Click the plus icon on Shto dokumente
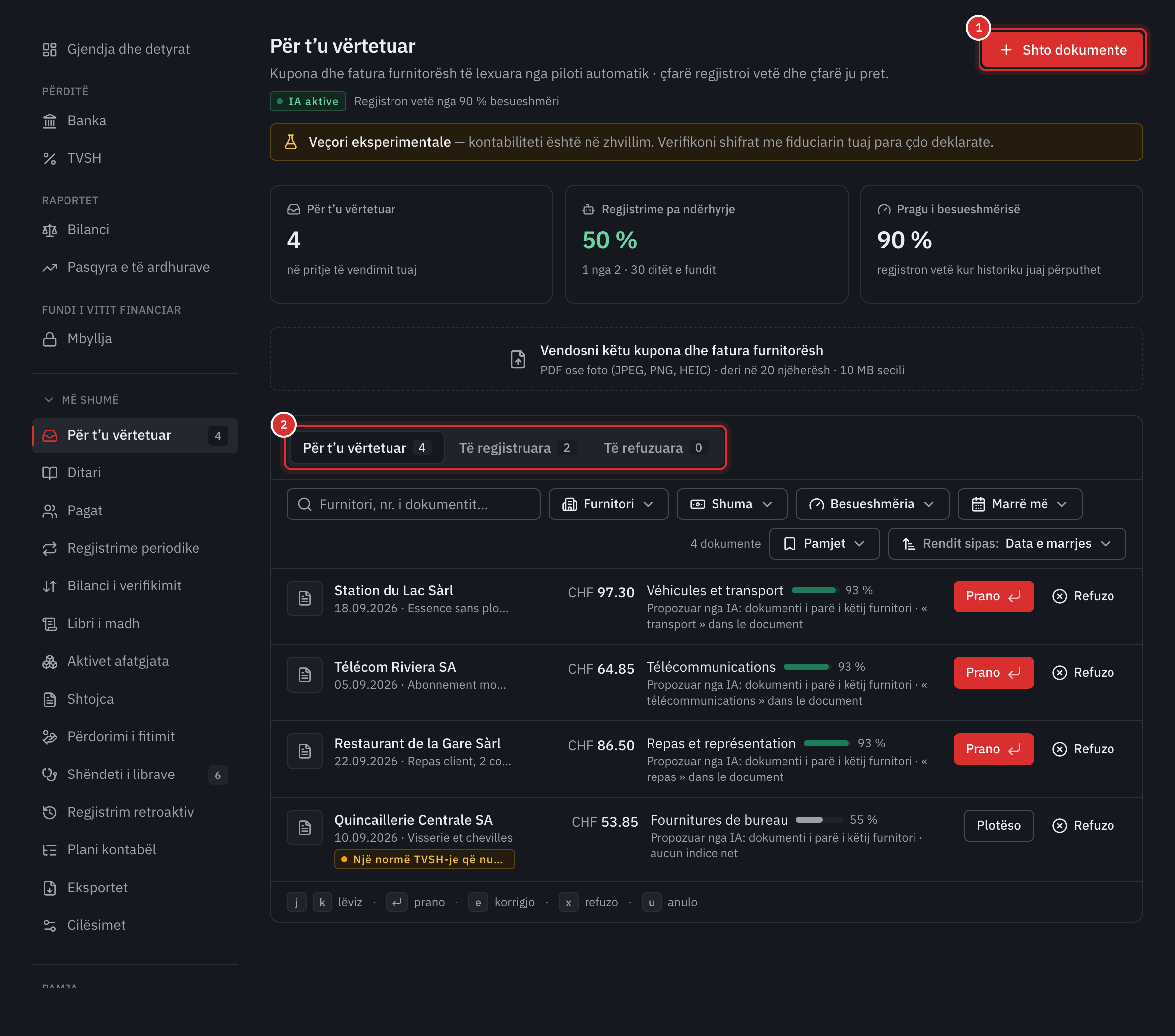Screen dimensions: 1175x1036 click(x=1006, y=50)
